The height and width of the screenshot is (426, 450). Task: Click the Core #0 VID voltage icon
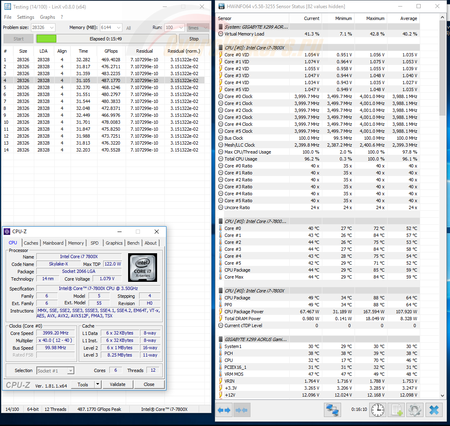click(x=220, y=55)
